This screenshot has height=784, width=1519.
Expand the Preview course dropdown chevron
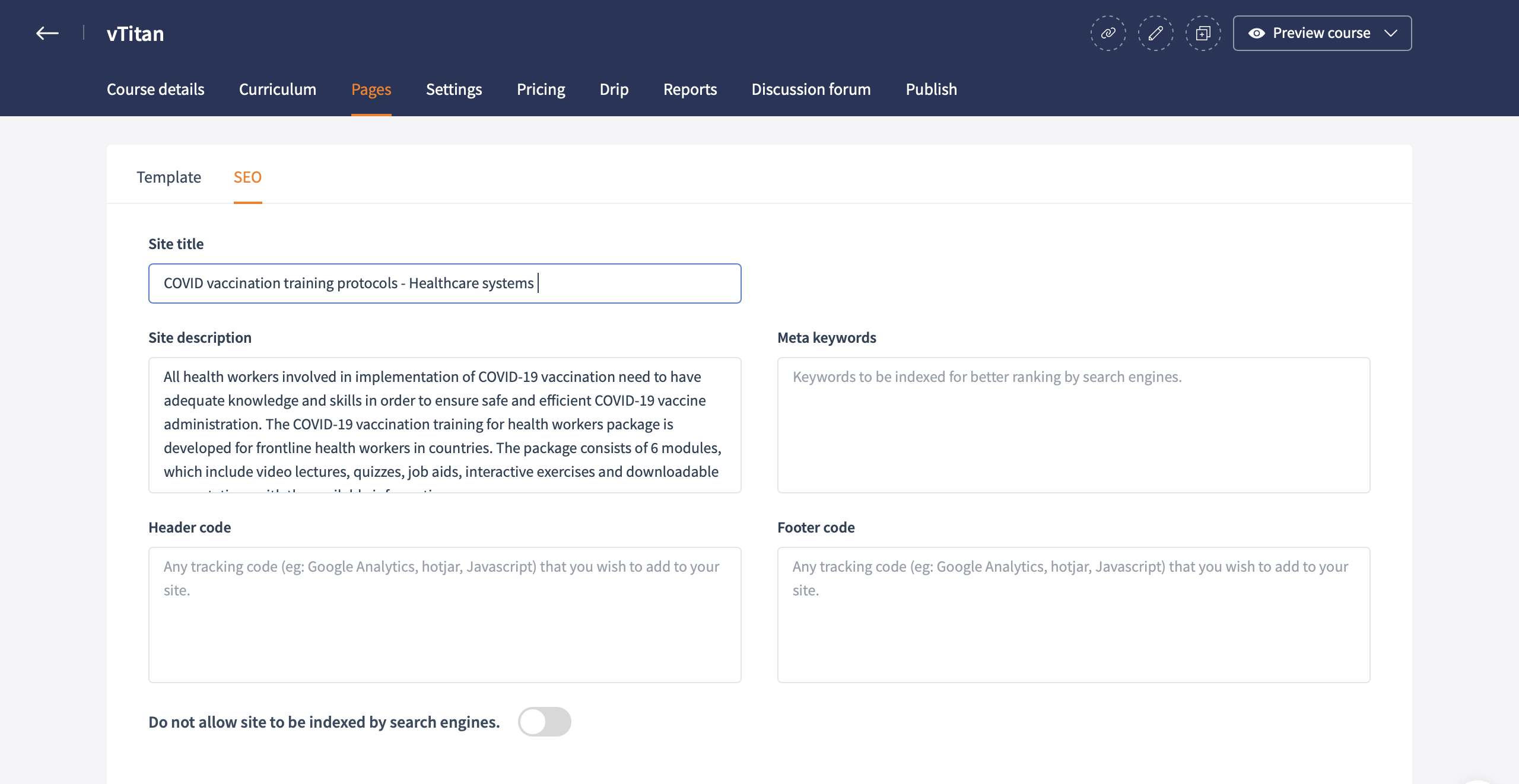click(x=1391, y=33)
